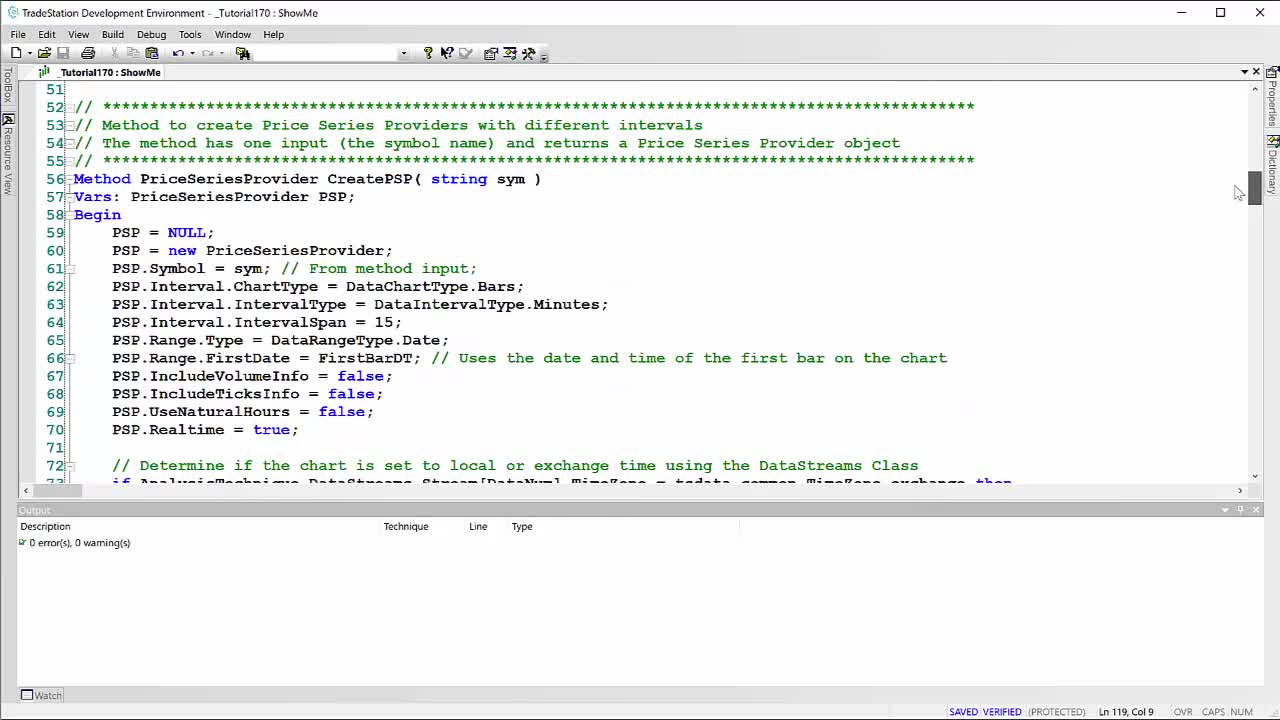Collapse the code fold marker at line 66
1280x720 pixels.
tap(70, 359)
